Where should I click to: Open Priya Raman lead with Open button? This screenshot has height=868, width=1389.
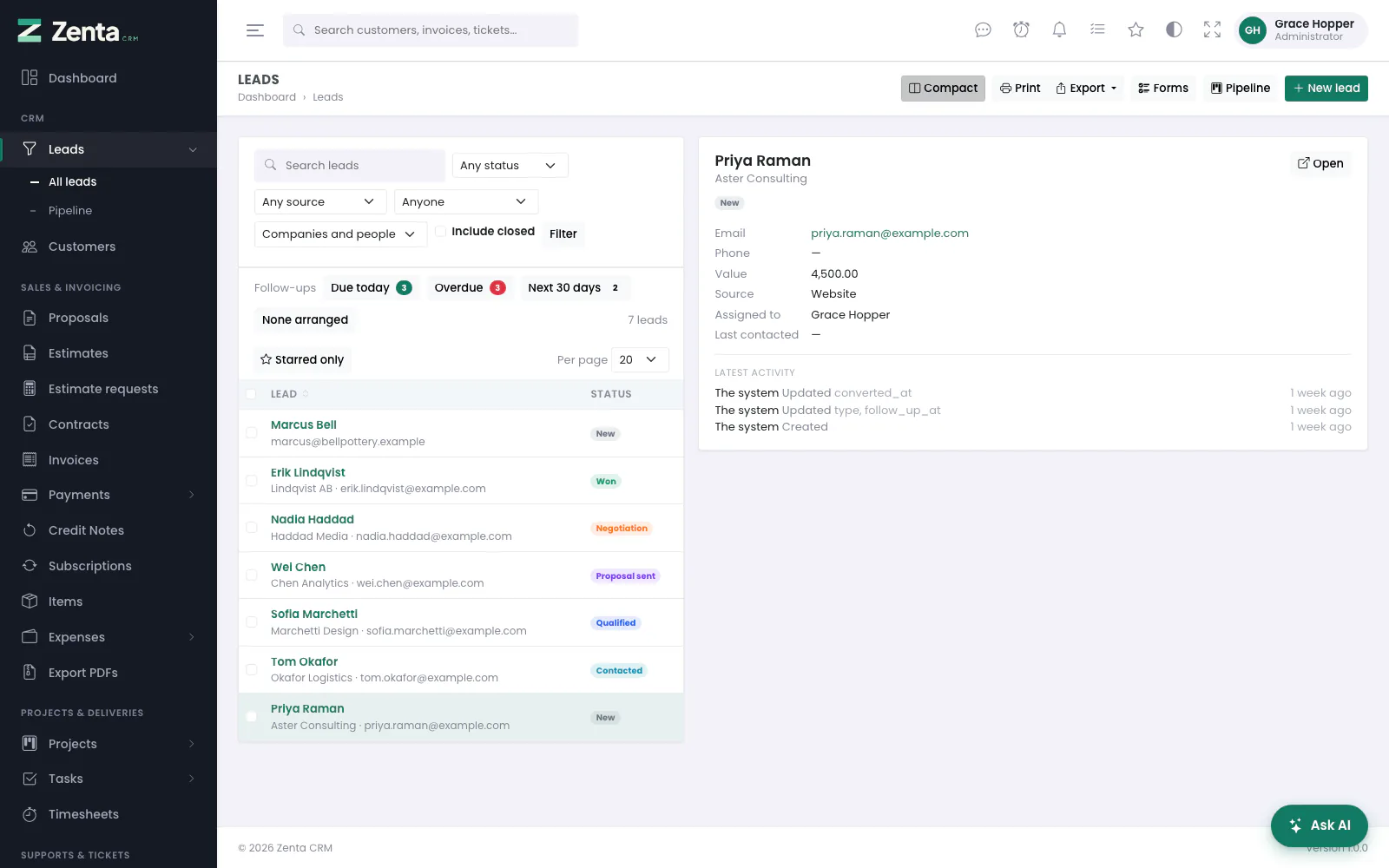pyautogui.click(x=1320, y=163)
